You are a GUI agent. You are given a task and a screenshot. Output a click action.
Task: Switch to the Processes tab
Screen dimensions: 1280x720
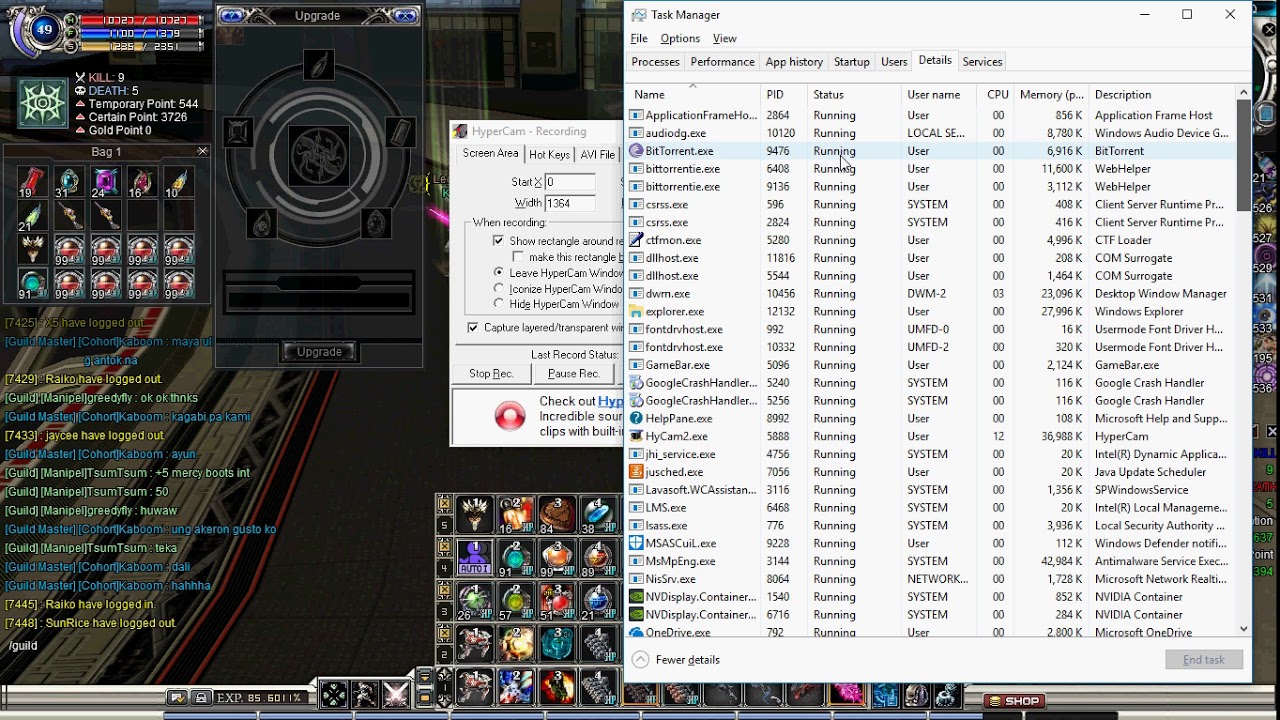coord(656,62)
